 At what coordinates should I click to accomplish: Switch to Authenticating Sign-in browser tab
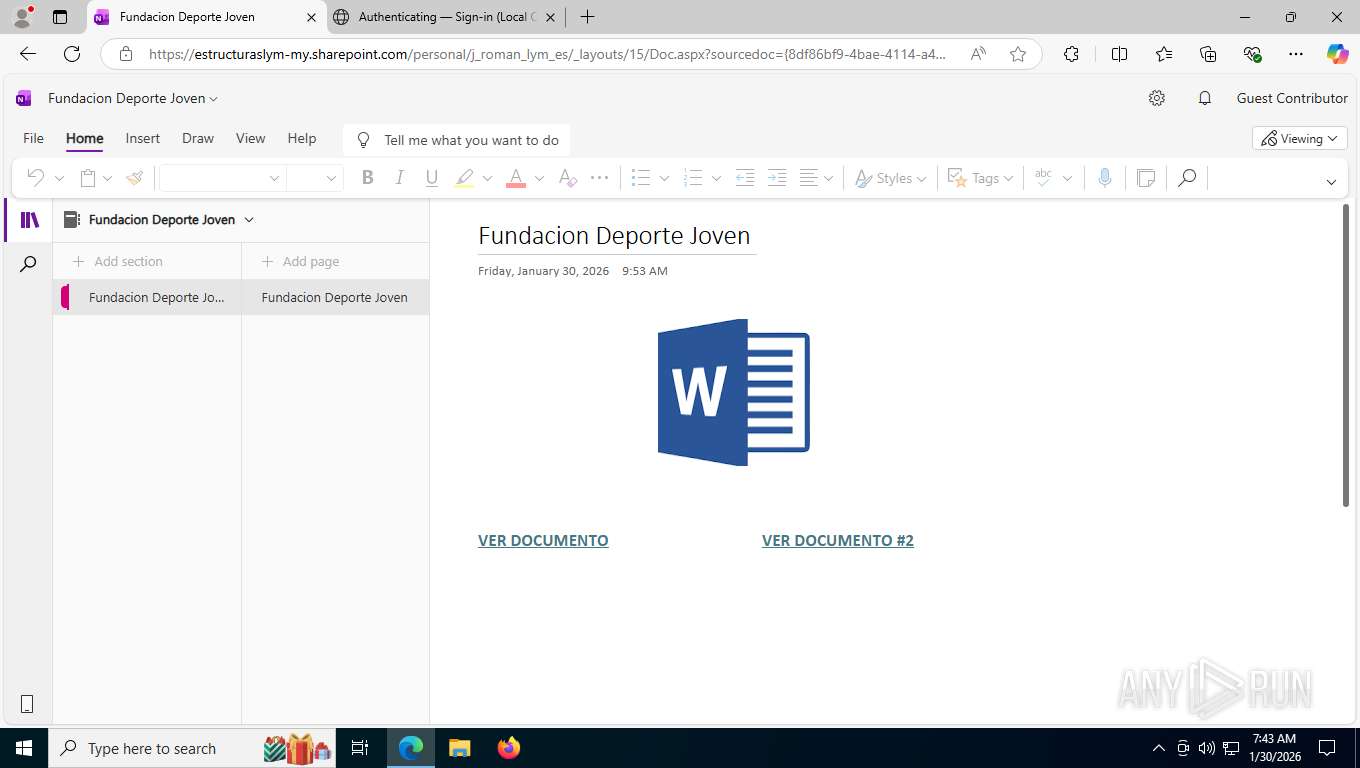(445, 17)
